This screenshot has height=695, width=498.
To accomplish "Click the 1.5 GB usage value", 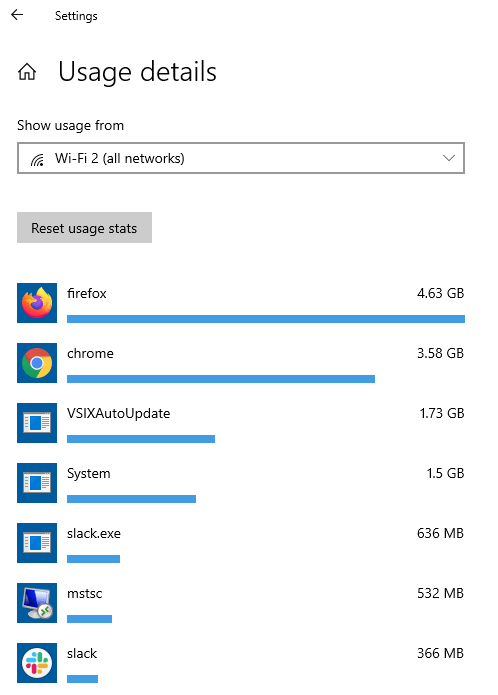I will [x=445, y=473].
